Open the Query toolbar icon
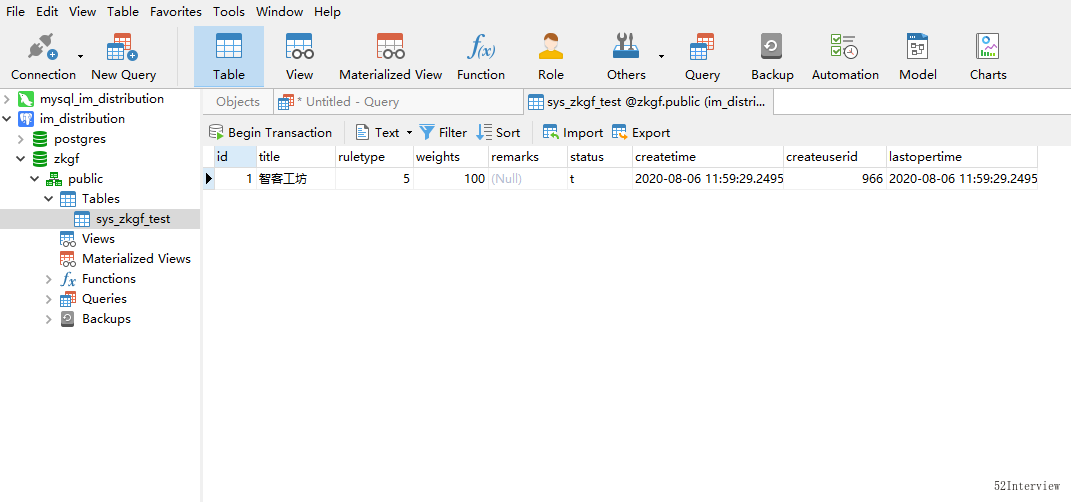The image size is (1071, 502). pyautogui.click(x=702, y=57)
